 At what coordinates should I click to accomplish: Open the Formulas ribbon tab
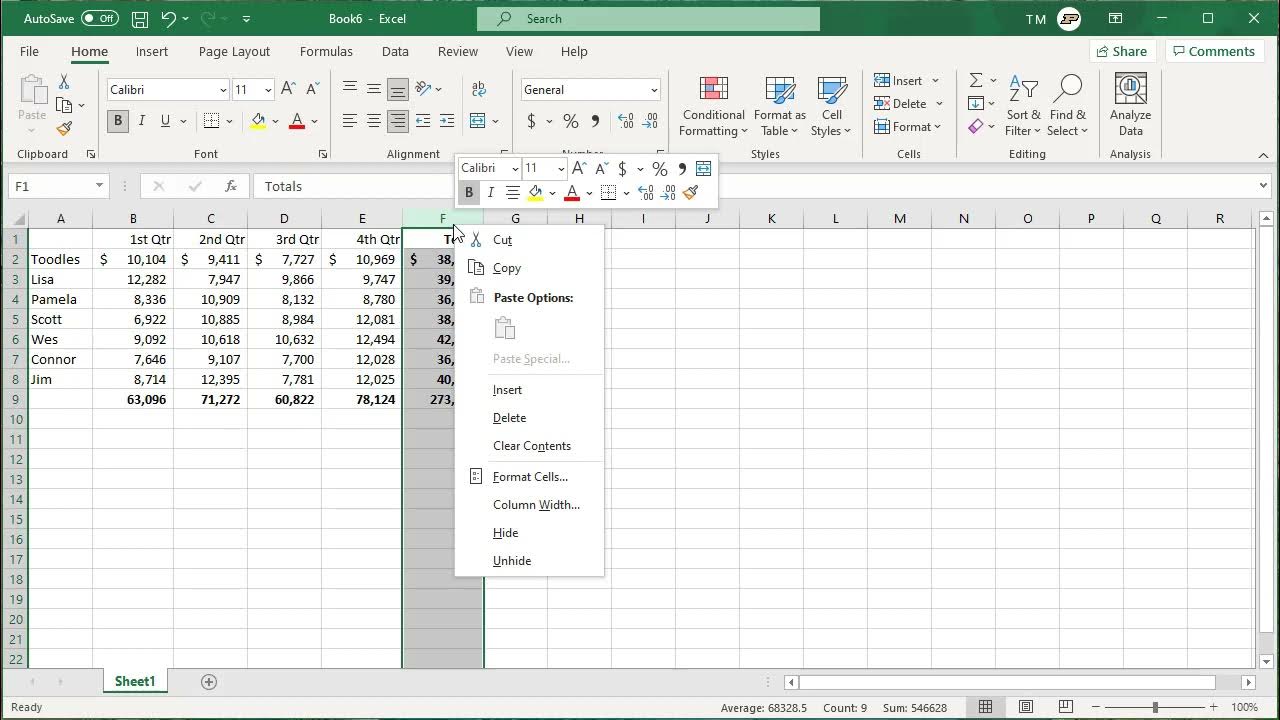point(326,51)
